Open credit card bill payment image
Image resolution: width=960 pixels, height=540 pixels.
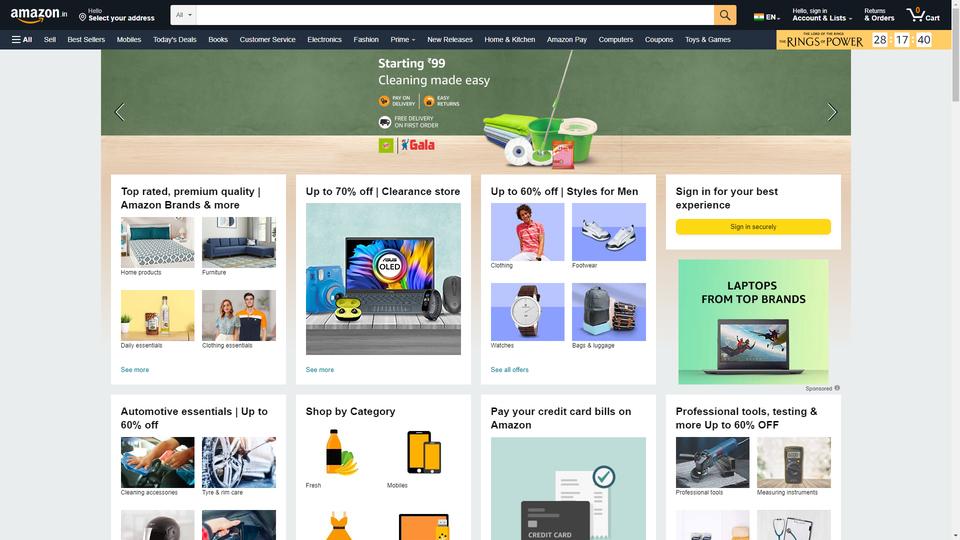click(568, 489)
